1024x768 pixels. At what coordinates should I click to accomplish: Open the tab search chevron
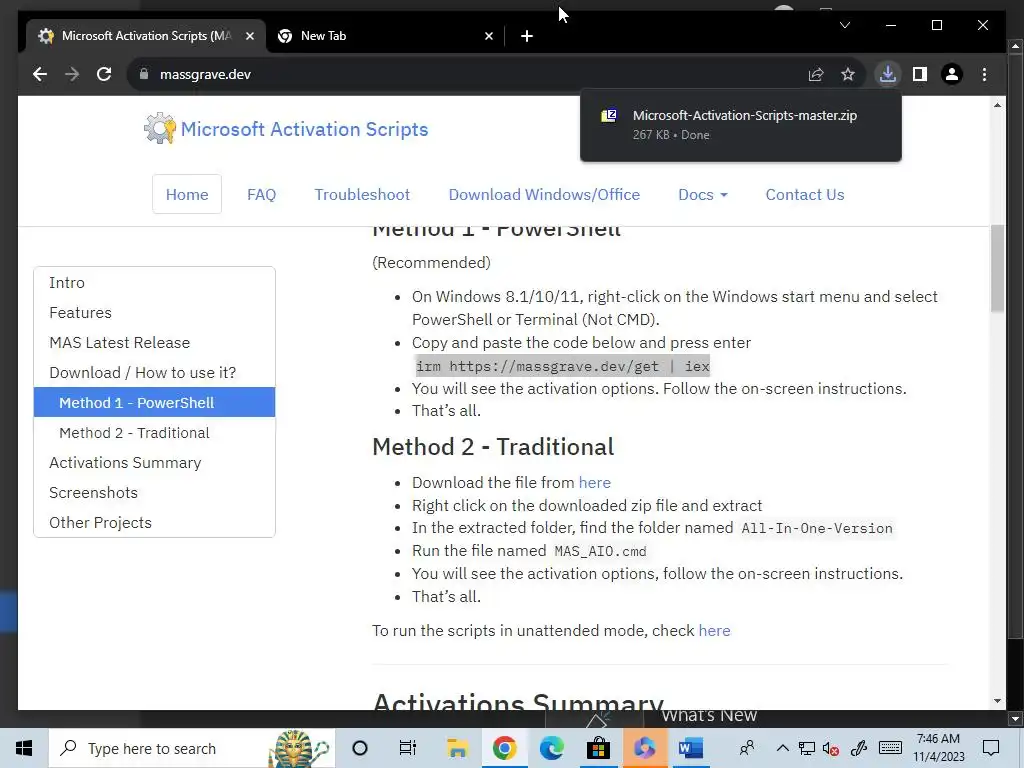(x=844, y=25)
